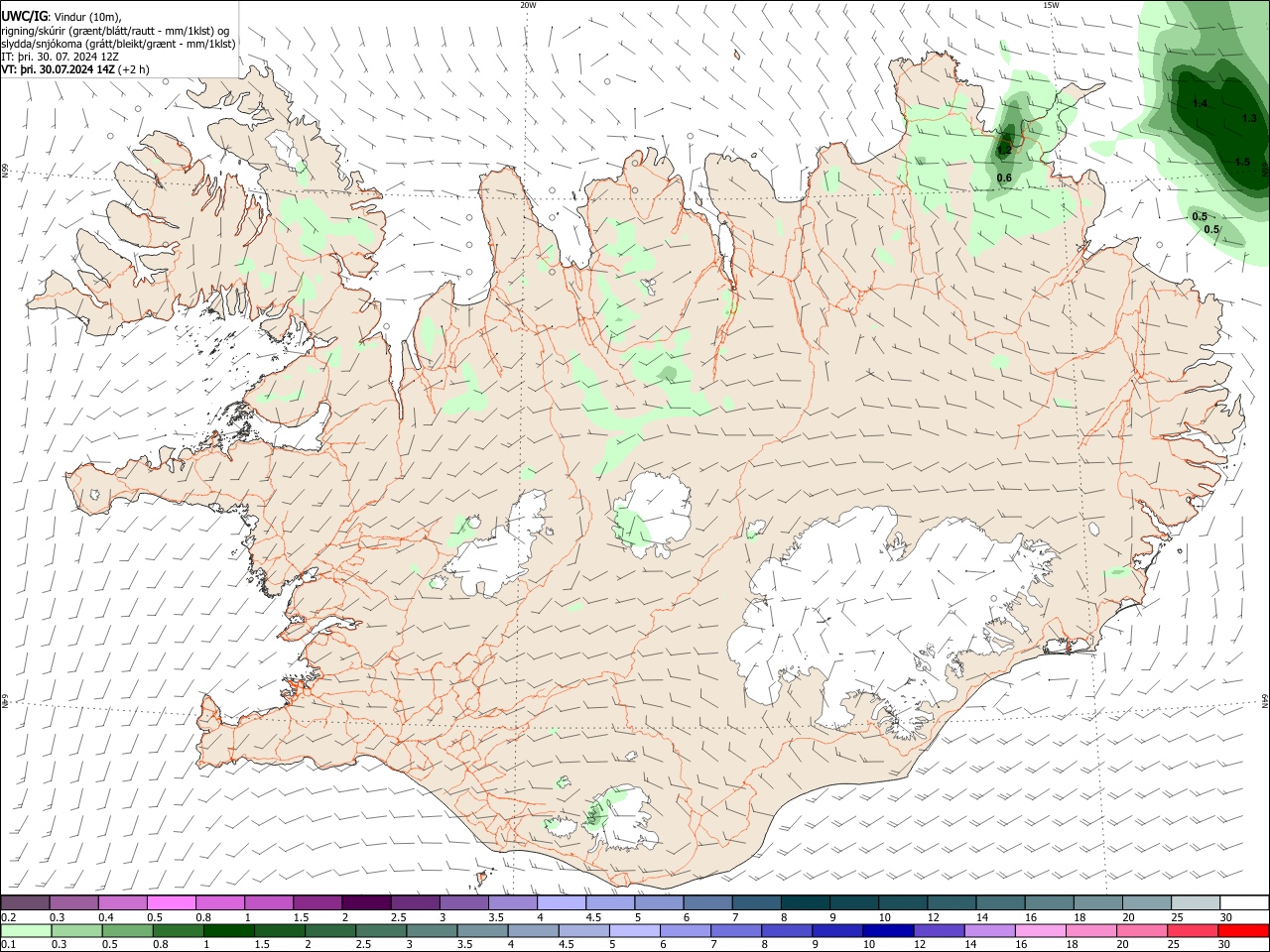
Task: Click the '1.2' precipitation value in dark green cell
Action: tap(1004, 151)
